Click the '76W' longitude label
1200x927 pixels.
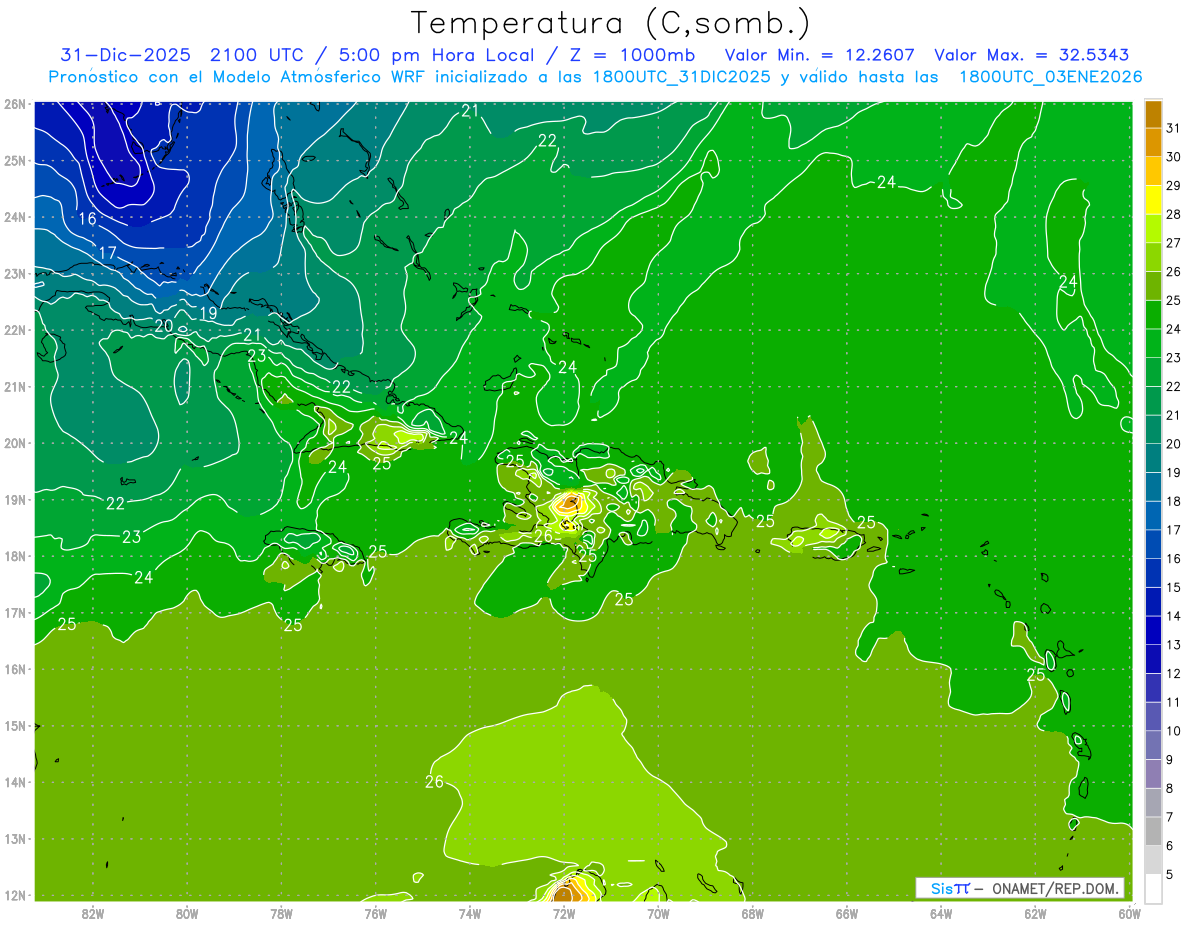click(376, 913)
